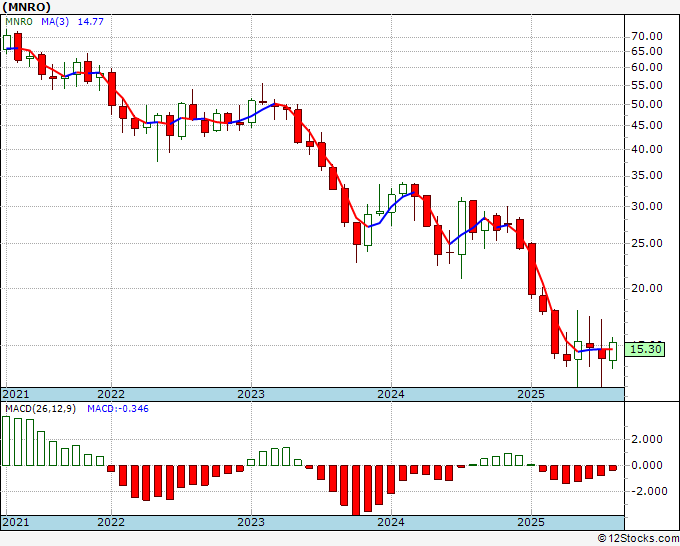Click the 65.00 price axis label

pyautogui.click(x=647, y=51)
